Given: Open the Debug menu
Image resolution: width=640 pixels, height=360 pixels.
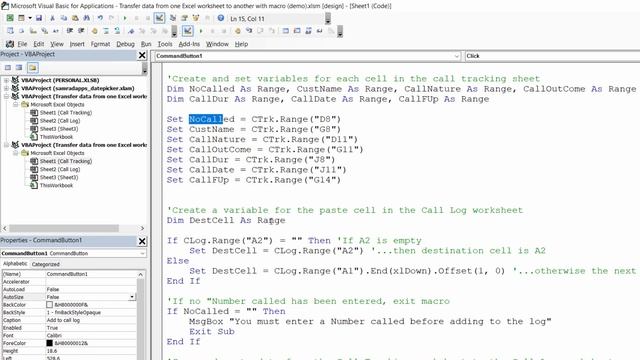Looking at the screenshot, I should pyautogui.click(x=125, y=44).
